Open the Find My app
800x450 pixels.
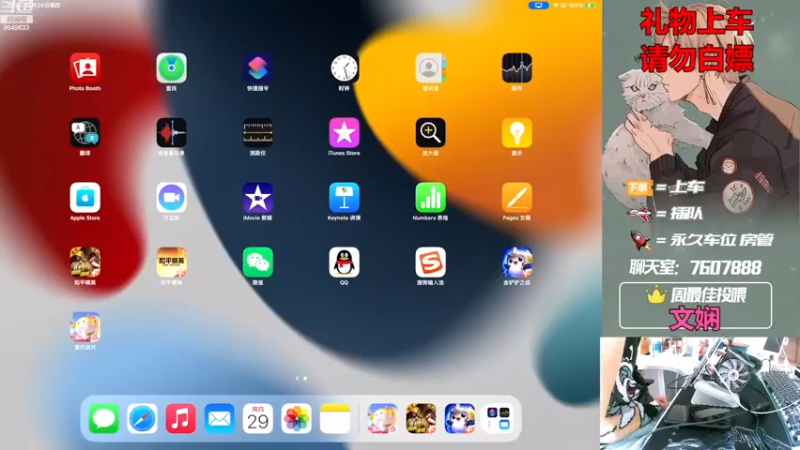click(x=171, y=68)
